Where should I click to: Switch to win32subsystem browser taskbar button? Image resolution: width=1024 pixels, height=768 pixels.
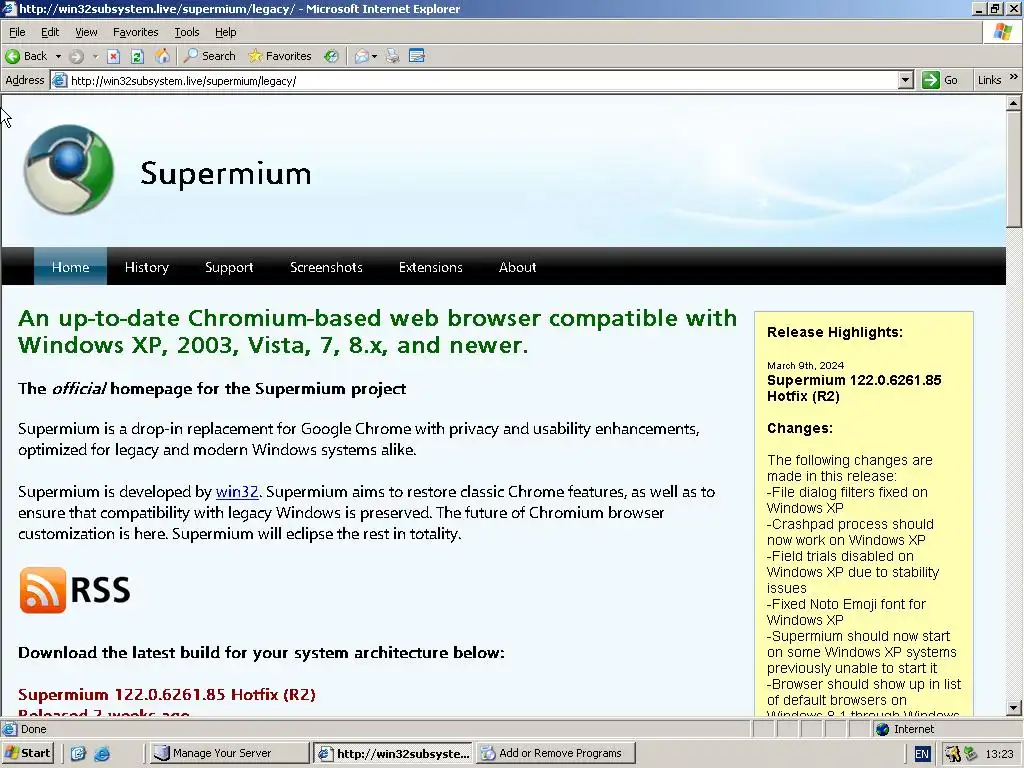tap(394, 753)
